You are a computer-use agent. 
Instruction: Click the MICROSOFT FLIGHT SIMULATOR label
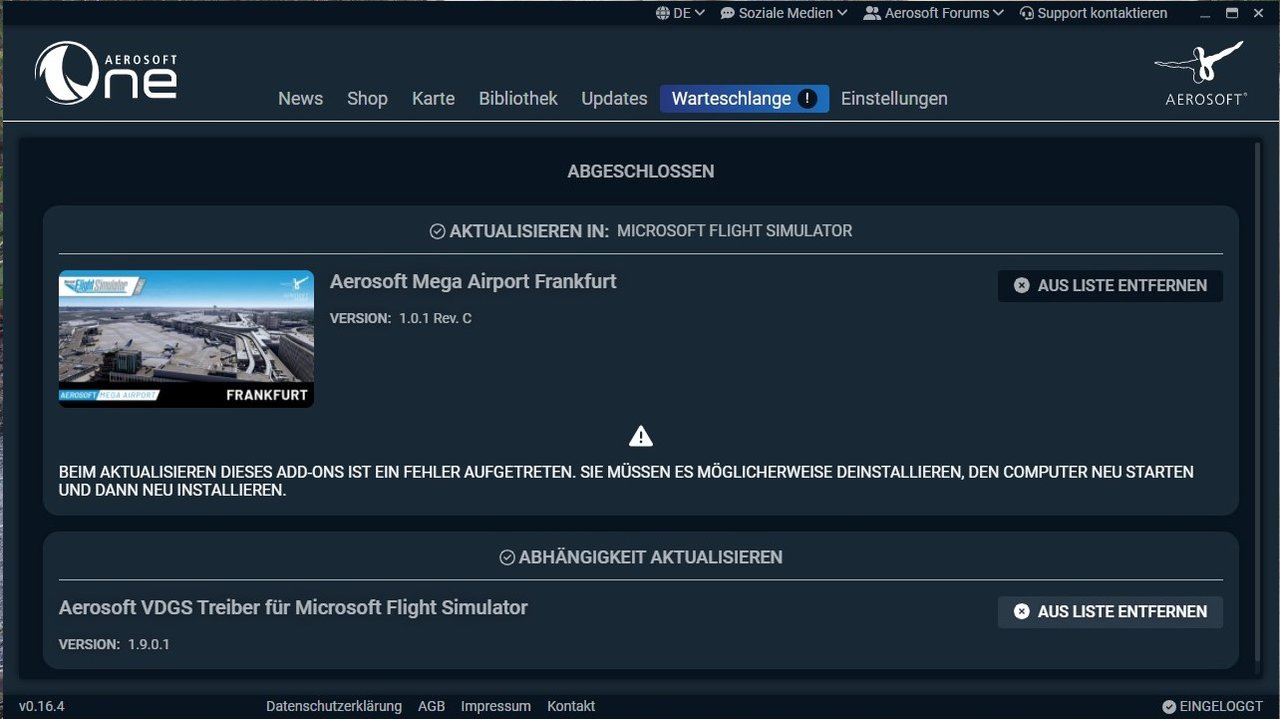tap(735, 231)
